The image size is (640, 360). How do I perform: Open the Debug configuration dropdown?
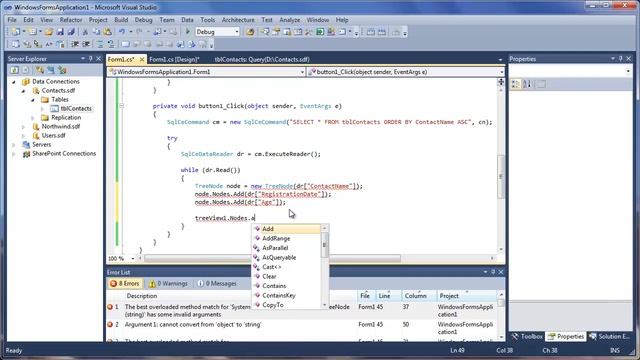point(236,32)
